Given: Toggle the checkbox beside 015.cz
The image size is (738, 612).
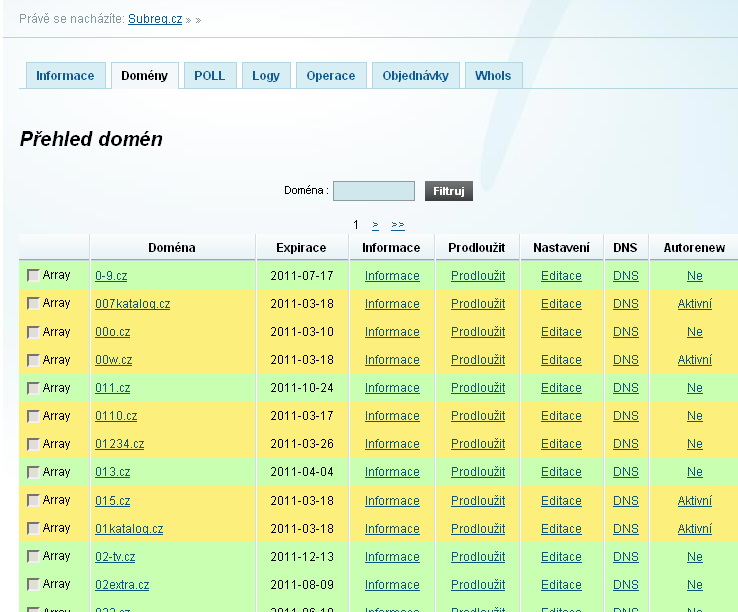Looking at the screenshot, I should click(34, 500).
